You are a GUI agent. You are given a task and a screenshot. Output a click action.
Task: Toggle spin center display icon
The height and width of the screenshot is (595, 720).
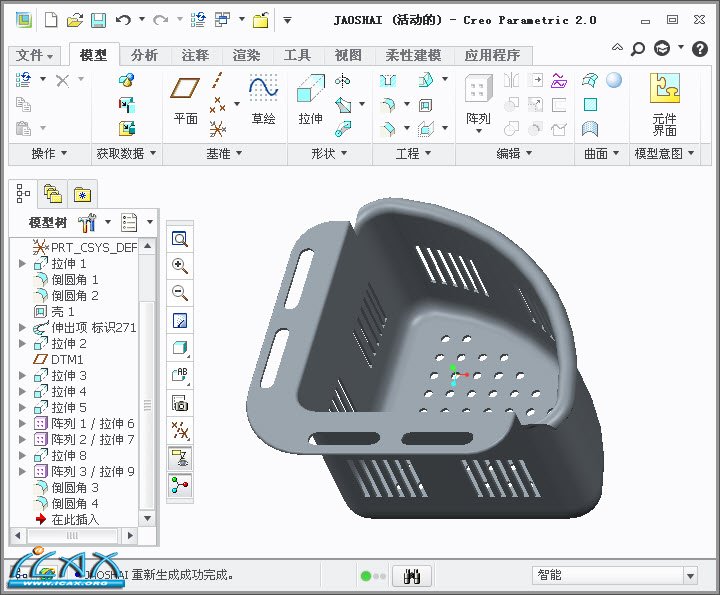[180, 485]
